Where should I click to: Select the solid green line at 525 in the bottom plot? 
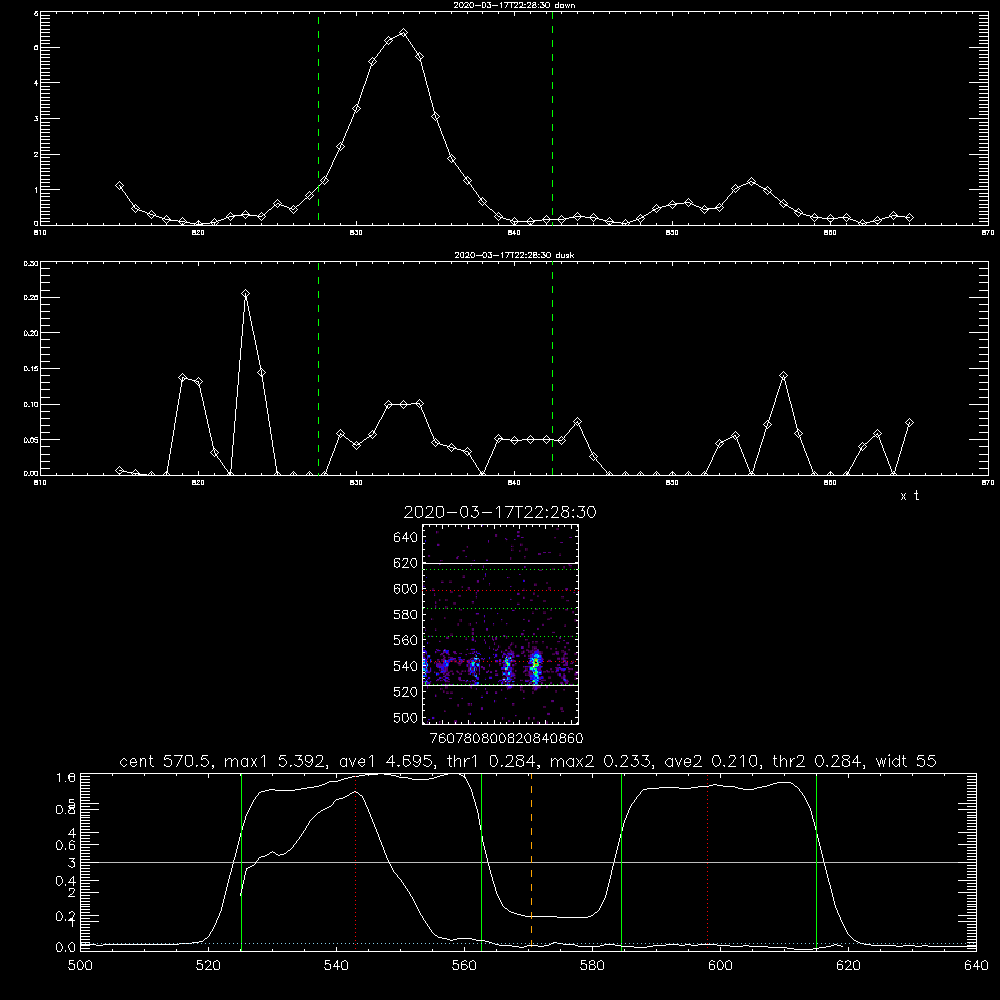[x=241, y=861]
